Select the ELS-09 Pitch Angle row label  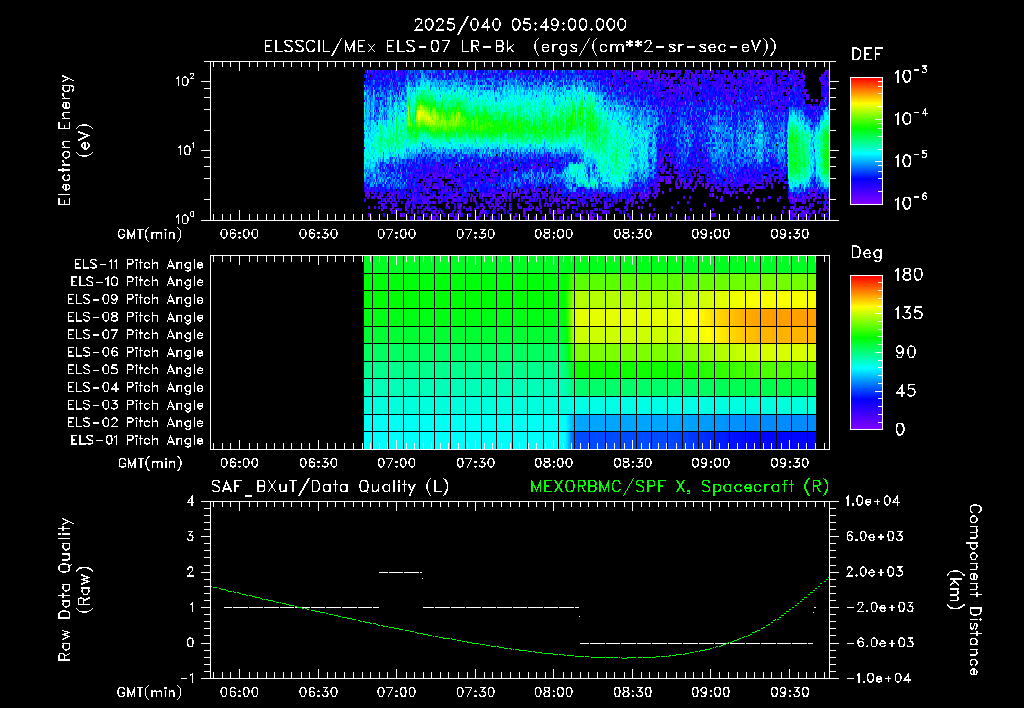(x=135, y=299)
